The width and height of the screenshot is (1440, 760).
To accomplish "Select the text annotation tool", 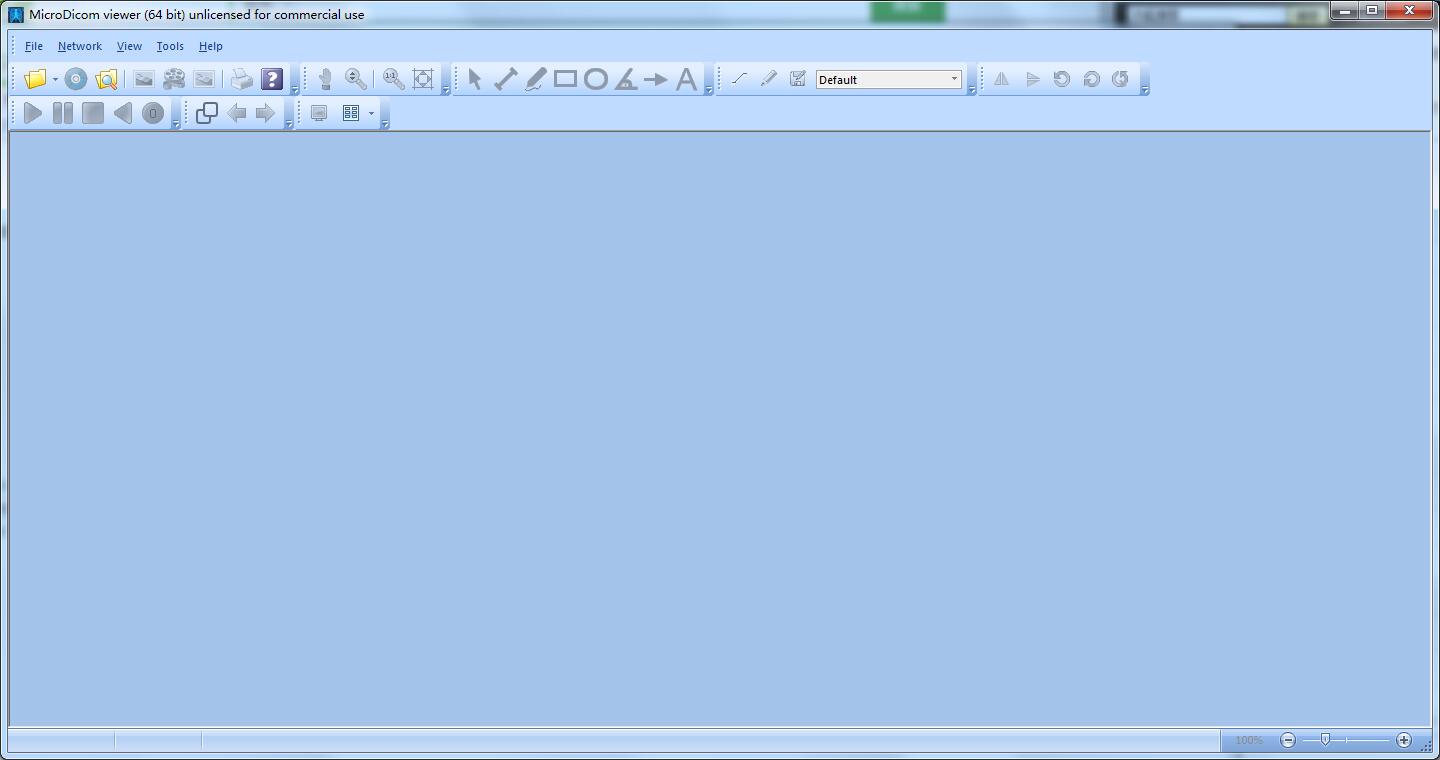I will [x=686, y=79].
